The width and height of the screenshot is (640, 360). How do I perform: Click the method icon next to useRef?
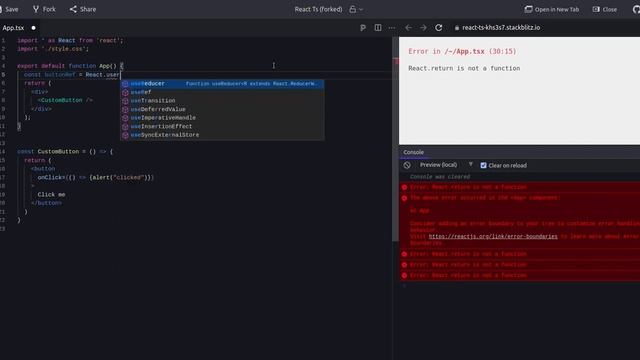(x=125, y=92)
